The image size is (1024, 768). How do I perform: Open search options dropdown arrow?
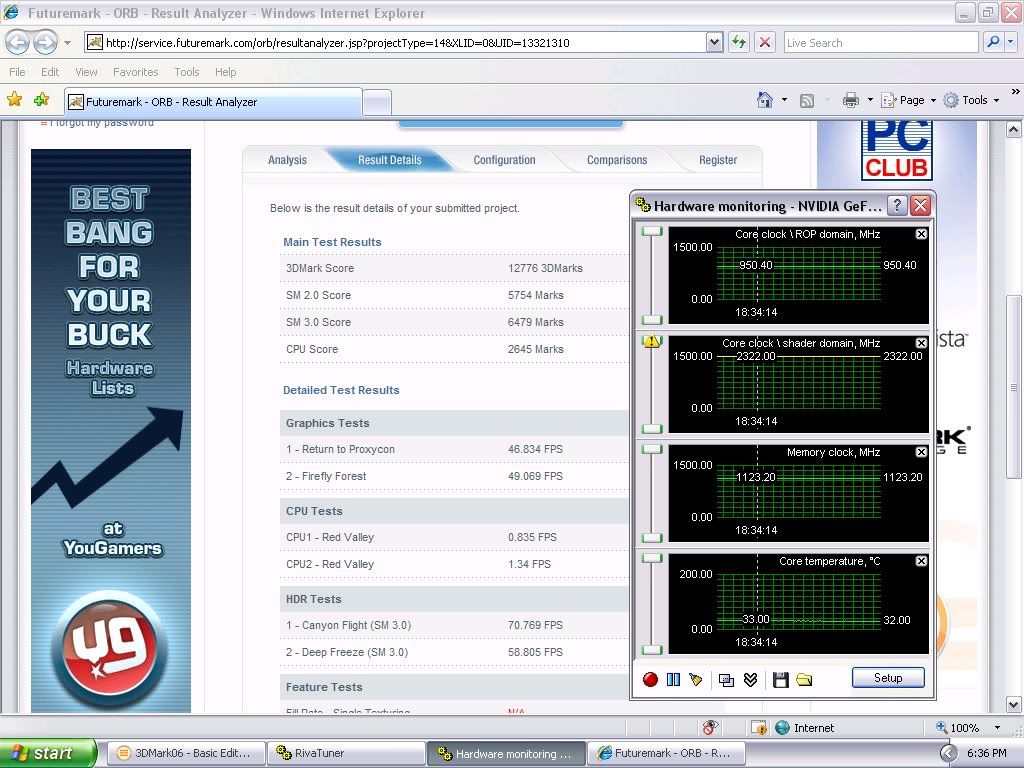click(x=1011, y=42)
